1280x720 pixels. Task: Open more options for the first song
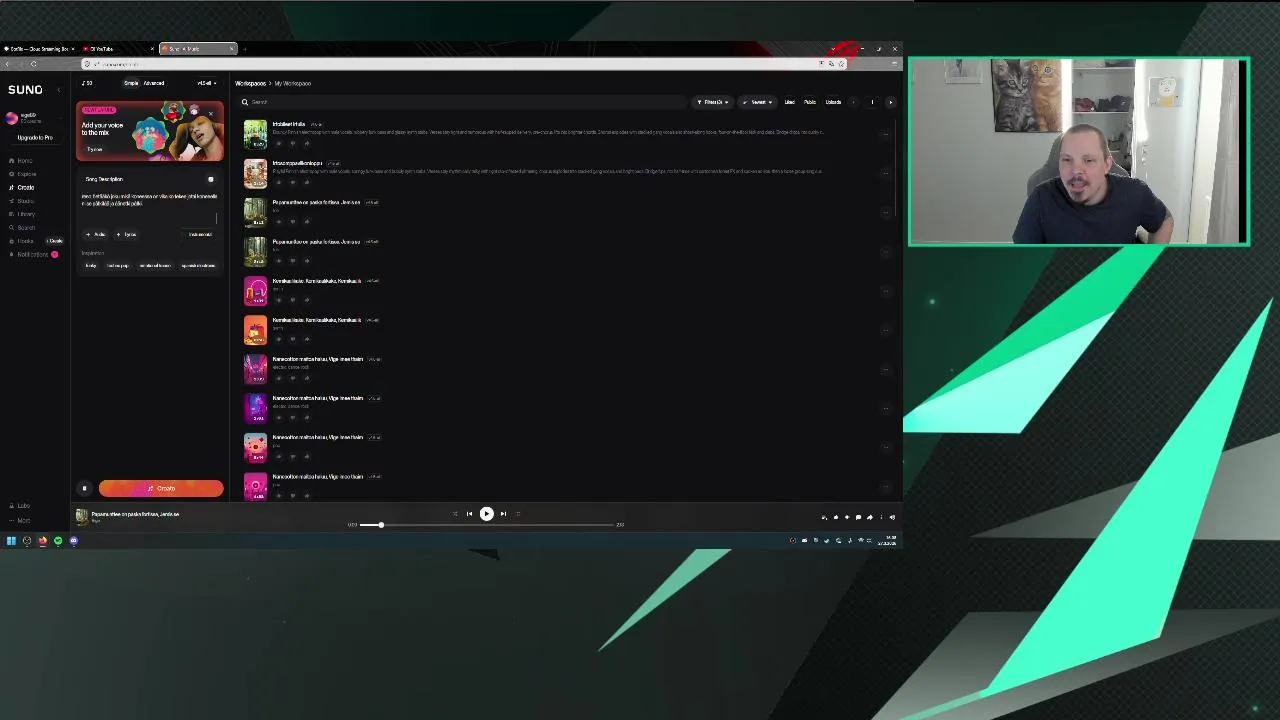pos(885,134)
